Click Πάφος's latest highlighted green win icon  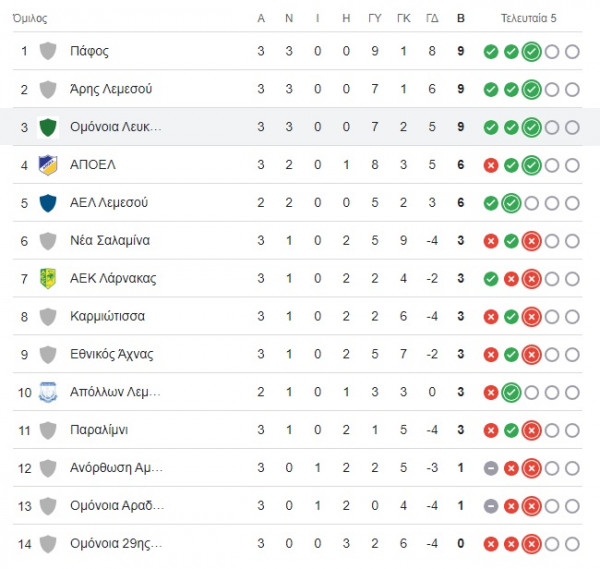[x=532, y=52]
